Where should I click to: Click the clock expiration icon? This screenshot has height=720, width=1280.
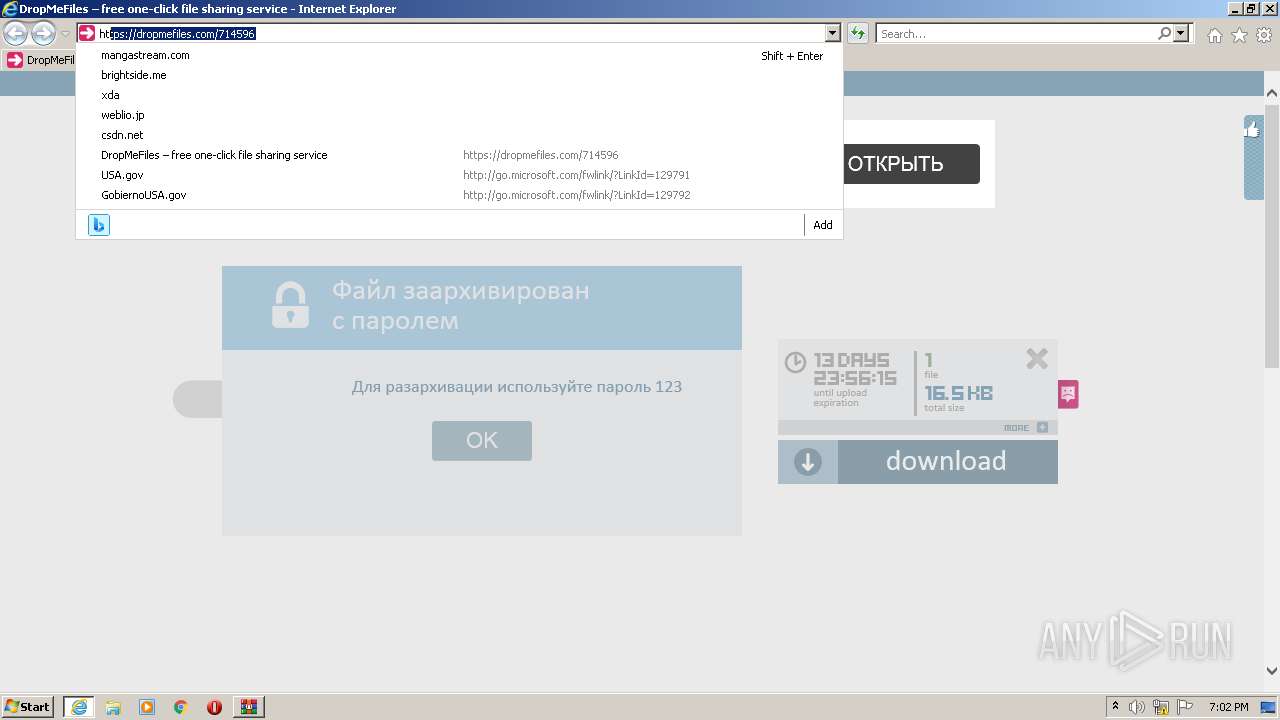(x=795, y=362)
